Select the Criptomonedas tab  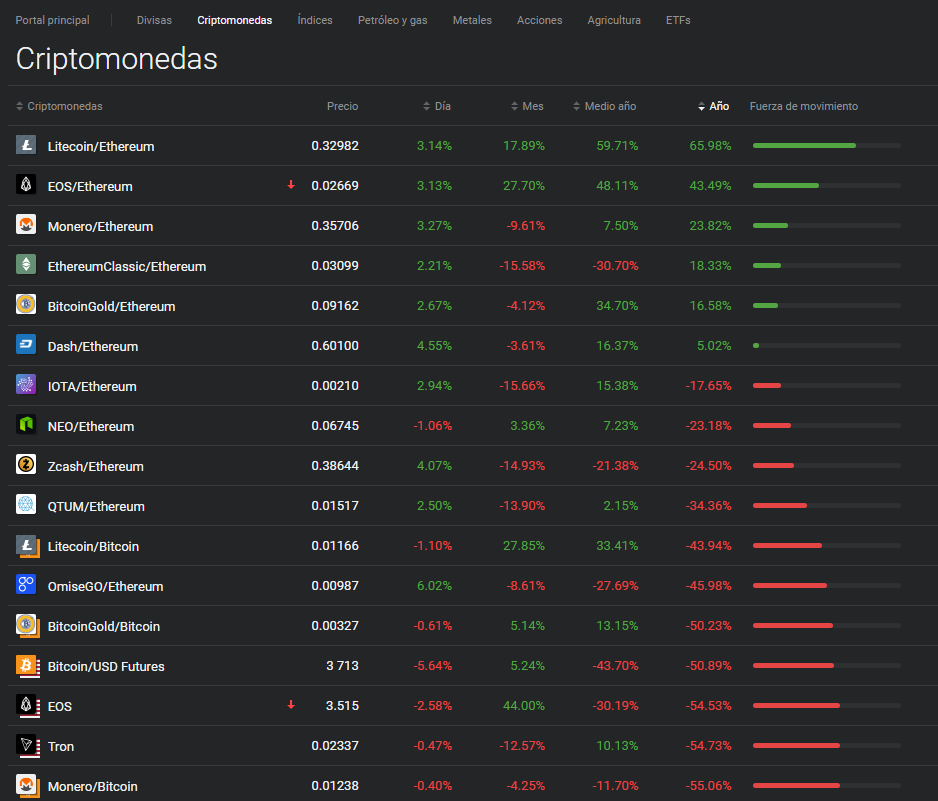(234, 20)
